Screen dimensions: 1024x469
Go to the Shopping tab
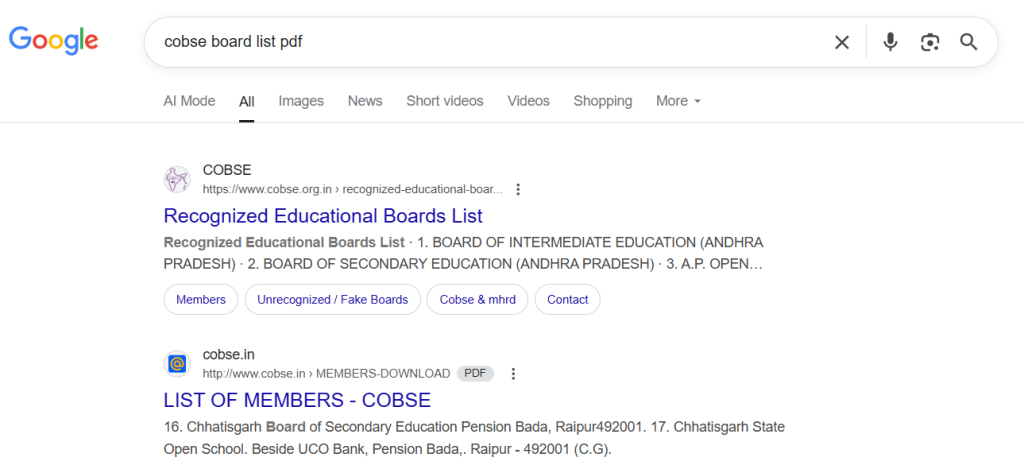(602, 101)
